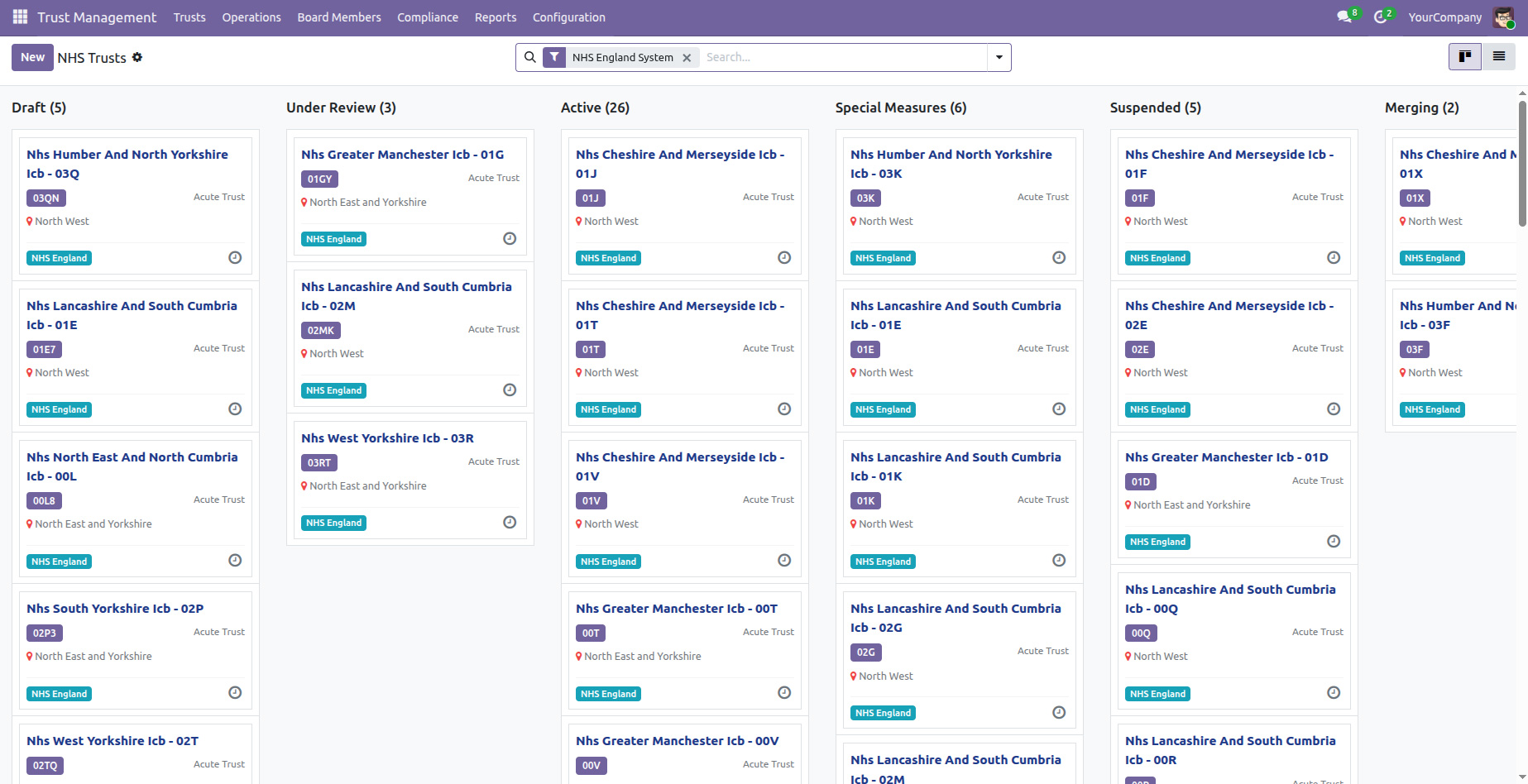This screenshot has height=784, width=1528.
Task: Click activity clock on Draft card 00L8
Action: pyautogui.click(x=235, y=561)
